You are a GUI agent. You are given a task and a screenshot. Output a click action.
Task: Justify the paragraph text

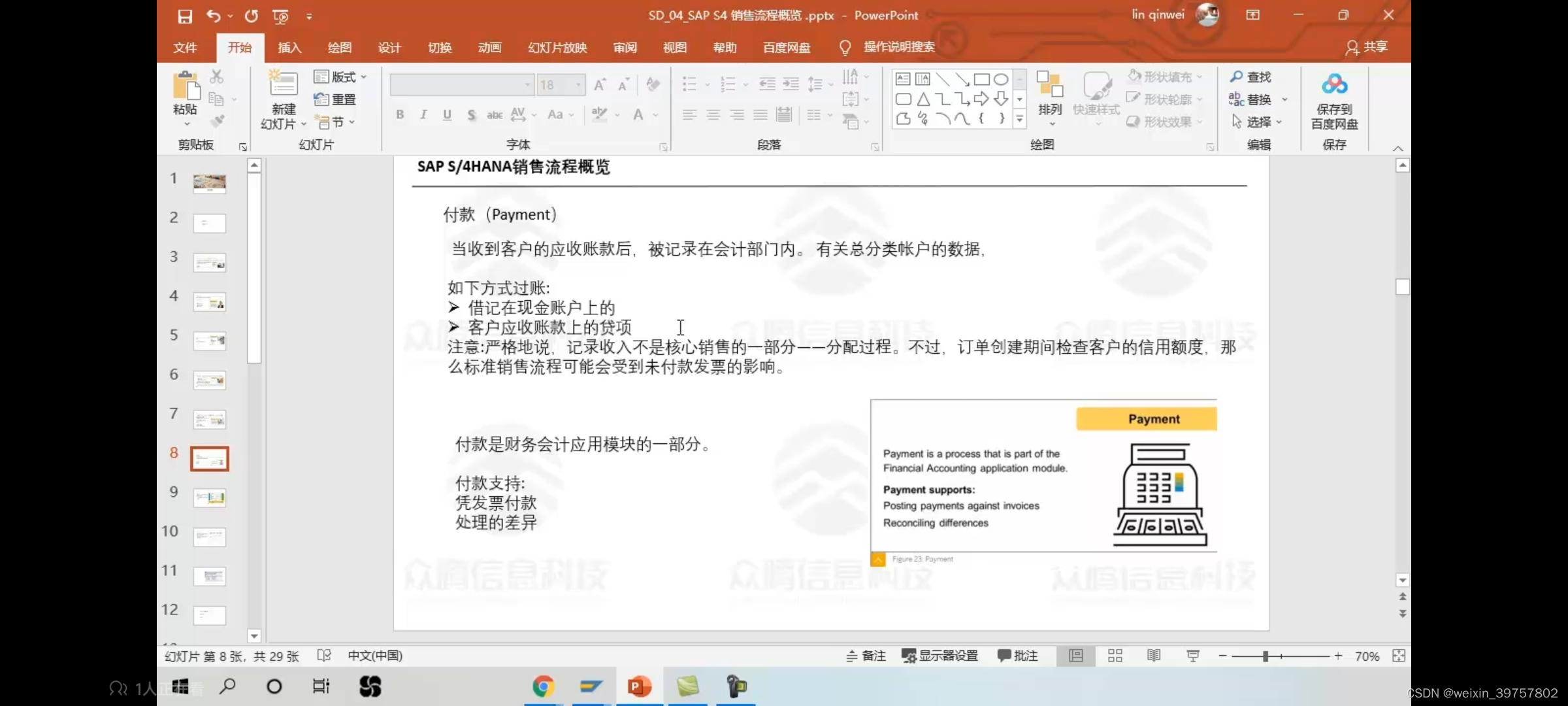pyautogui.click(x=760, y=115)
